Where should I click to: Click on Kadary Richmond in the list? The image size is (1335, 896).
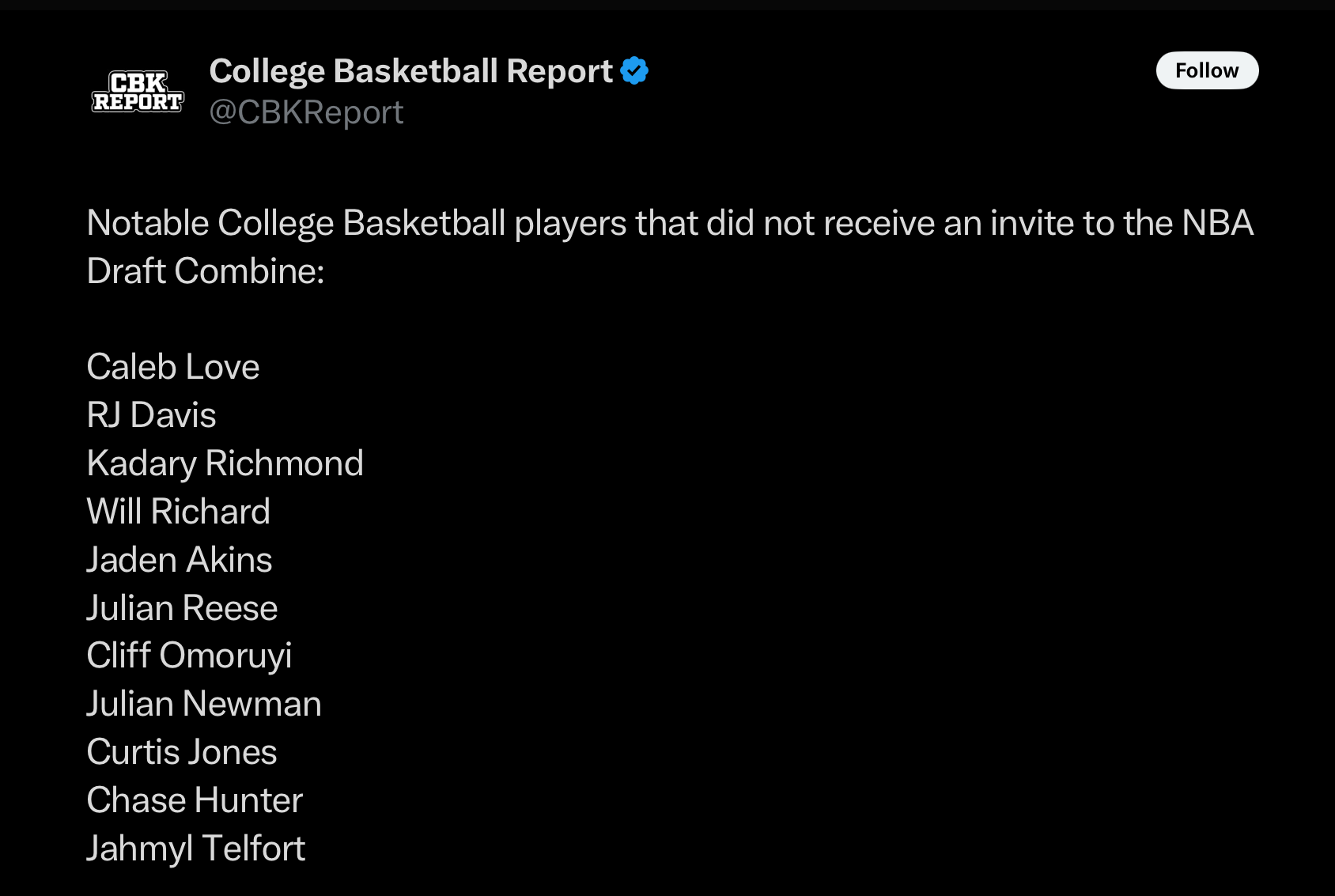(x=225, y=463)
